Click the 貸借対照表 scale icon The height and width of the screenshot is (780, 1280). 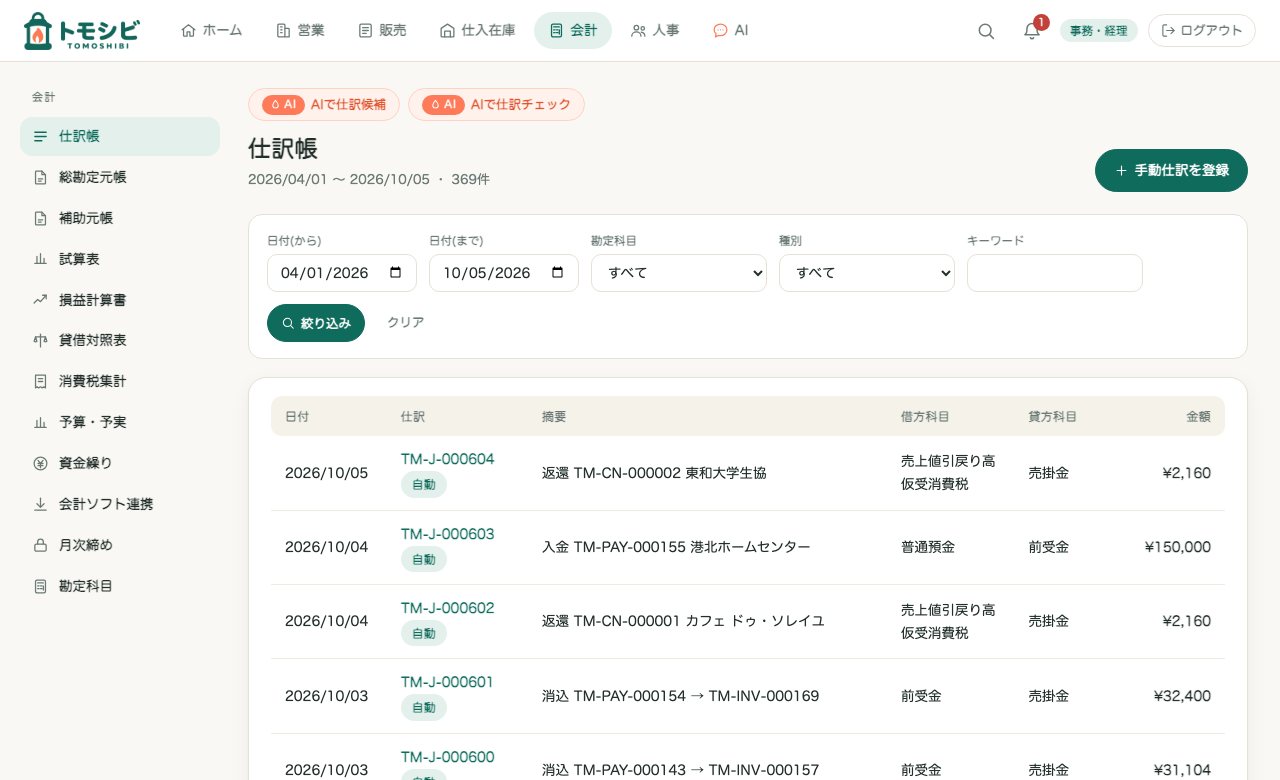coord(41,340)
